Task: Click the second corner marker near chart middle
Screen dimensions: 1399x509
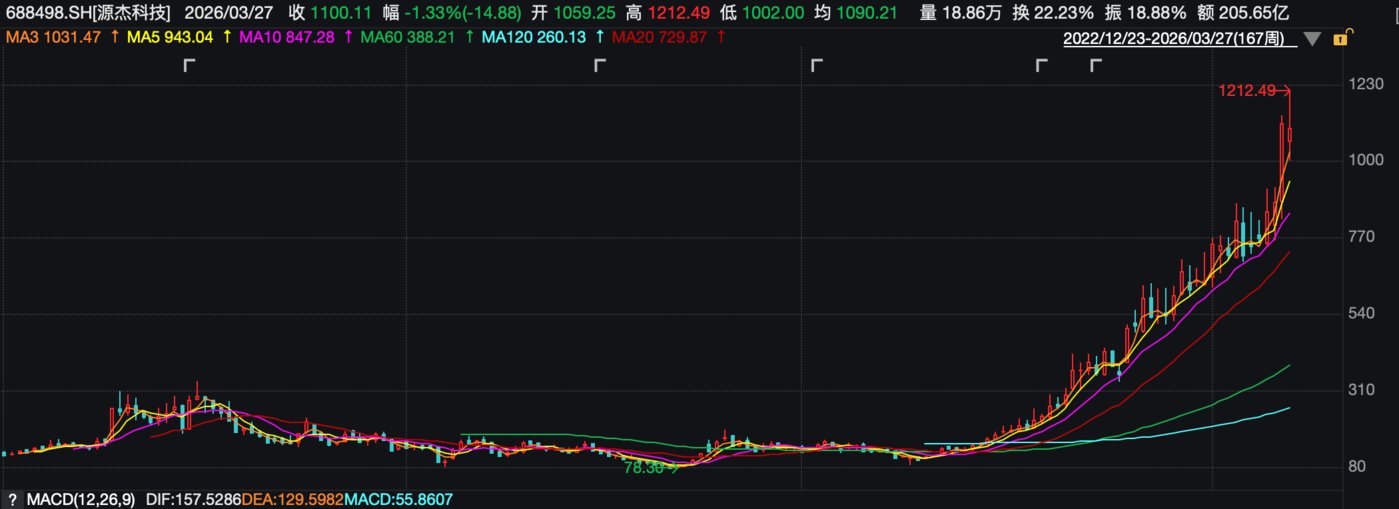Action: tap(600, 65)
